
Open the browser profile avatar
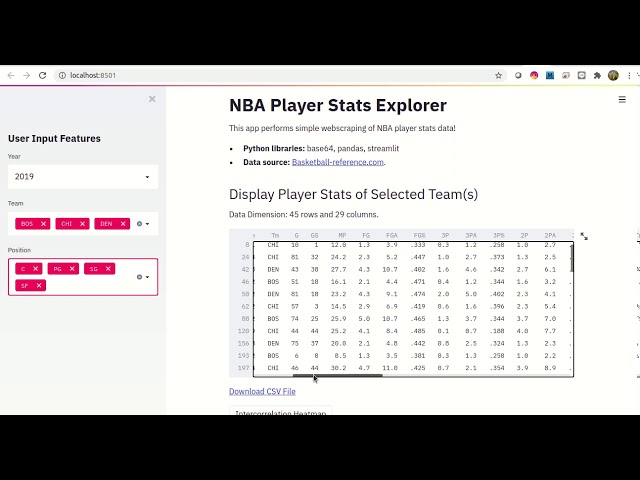coord(613,76)
